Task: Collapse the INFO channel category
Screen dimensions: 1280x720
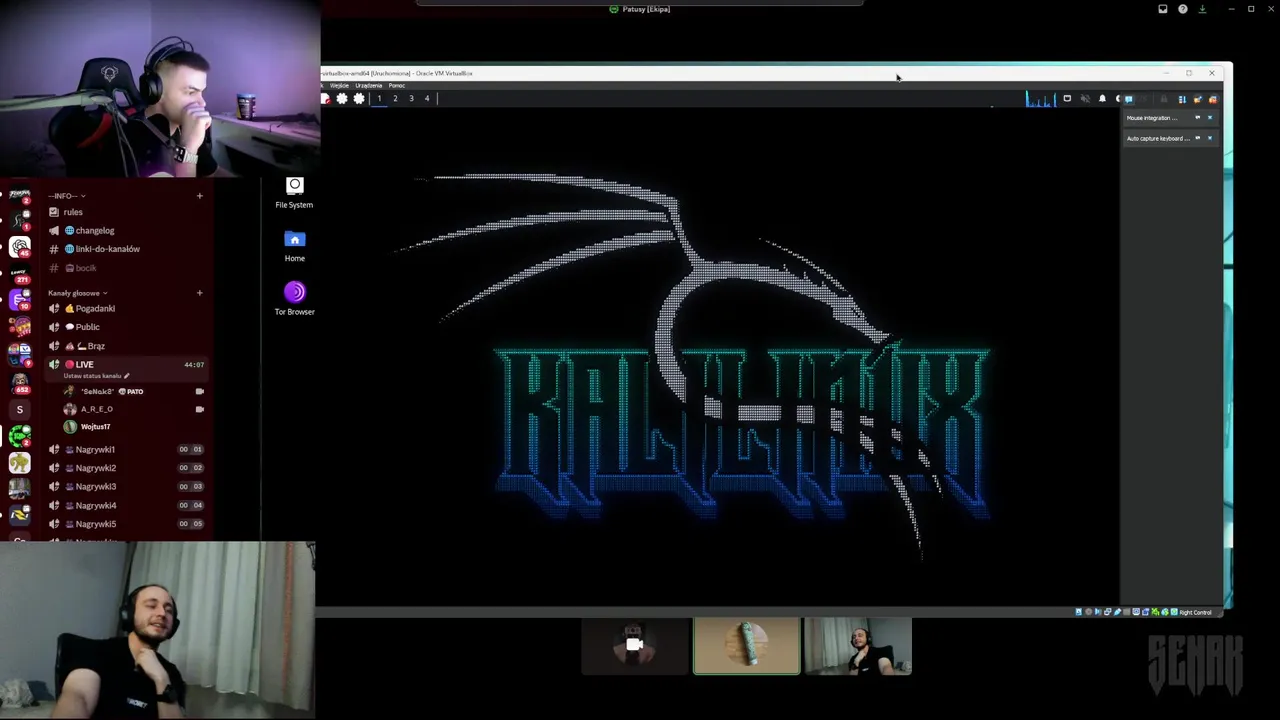Action: click(x=67, y=196)
